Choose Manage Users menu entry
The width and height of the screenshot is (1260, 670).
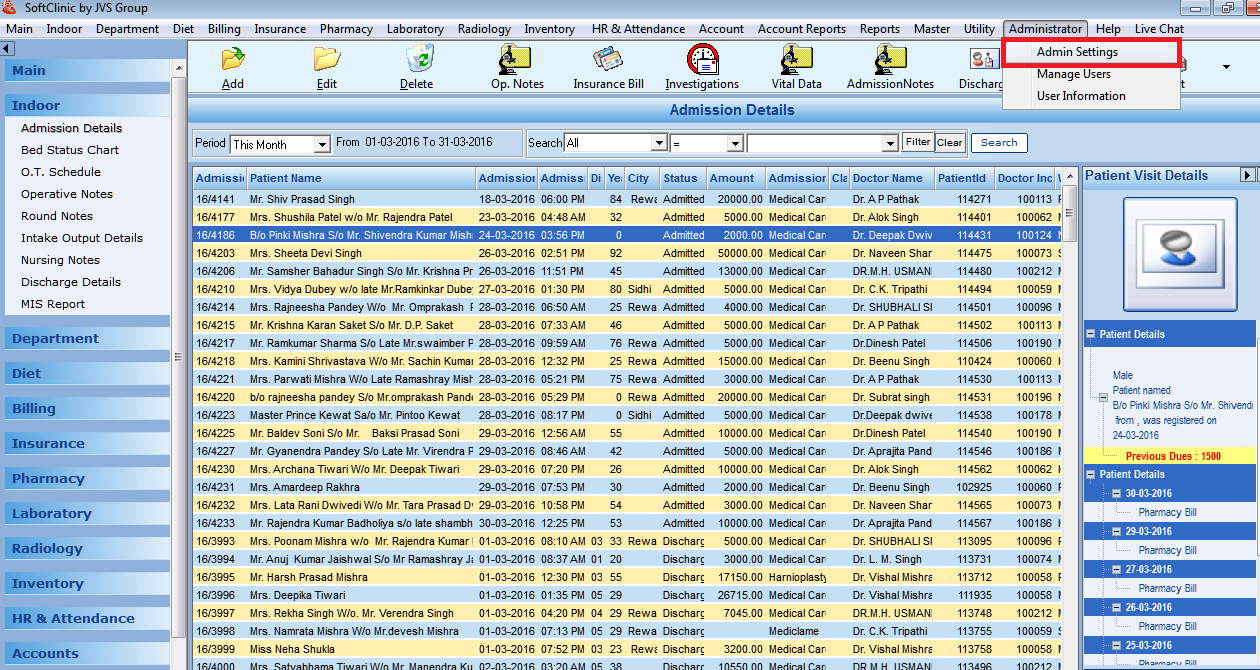coord(1073,74)
